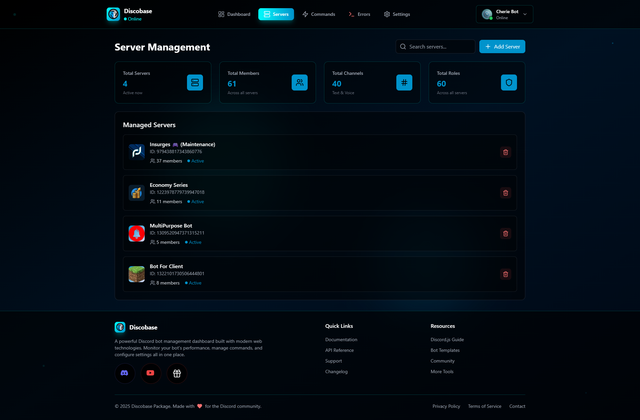This screenshot has height=420, width=640.
Task: Click the Add Server button
Action: point(502,47)
